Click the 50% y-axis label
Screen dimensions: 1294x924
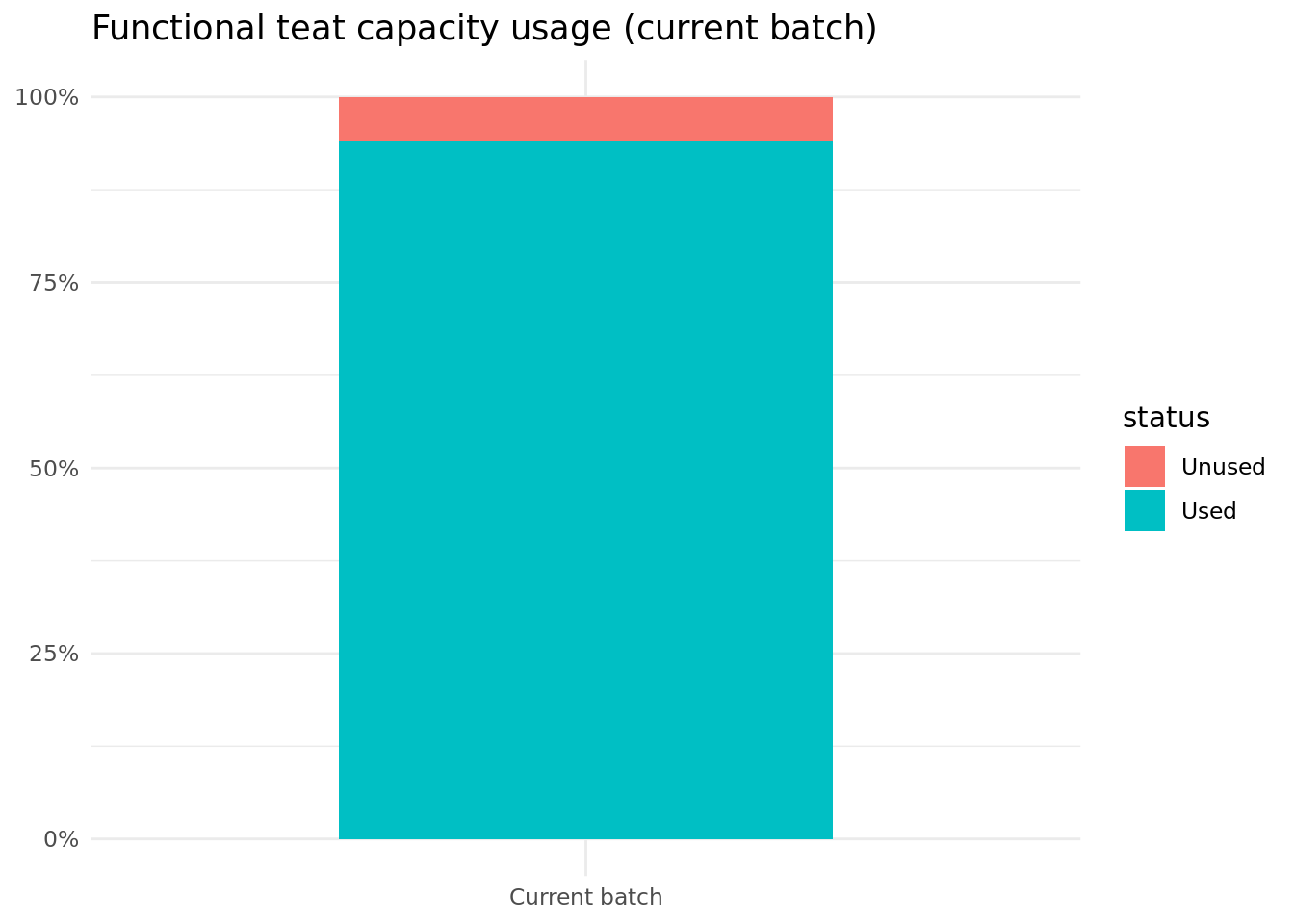(x=53, y=469)
